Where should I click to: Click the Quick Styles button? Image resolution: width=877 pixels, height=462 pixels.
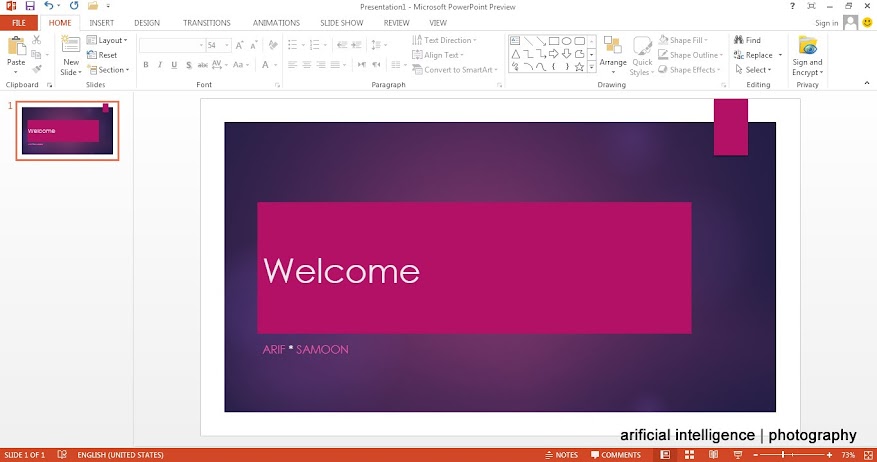(642, 56)
